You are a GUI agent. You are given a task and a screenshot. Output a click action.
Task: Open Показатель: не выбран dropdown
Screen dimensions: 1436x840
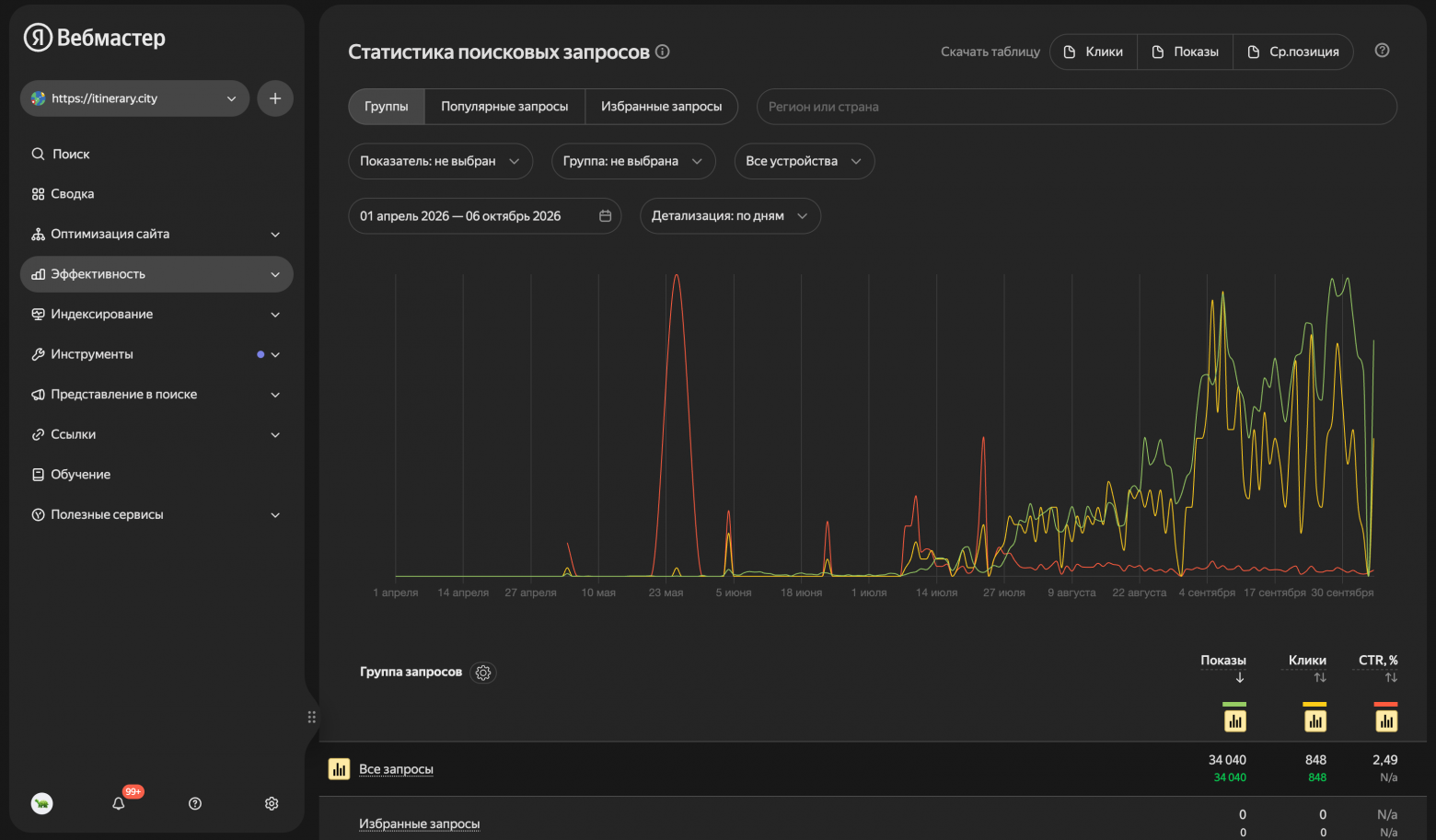(440, 161)
